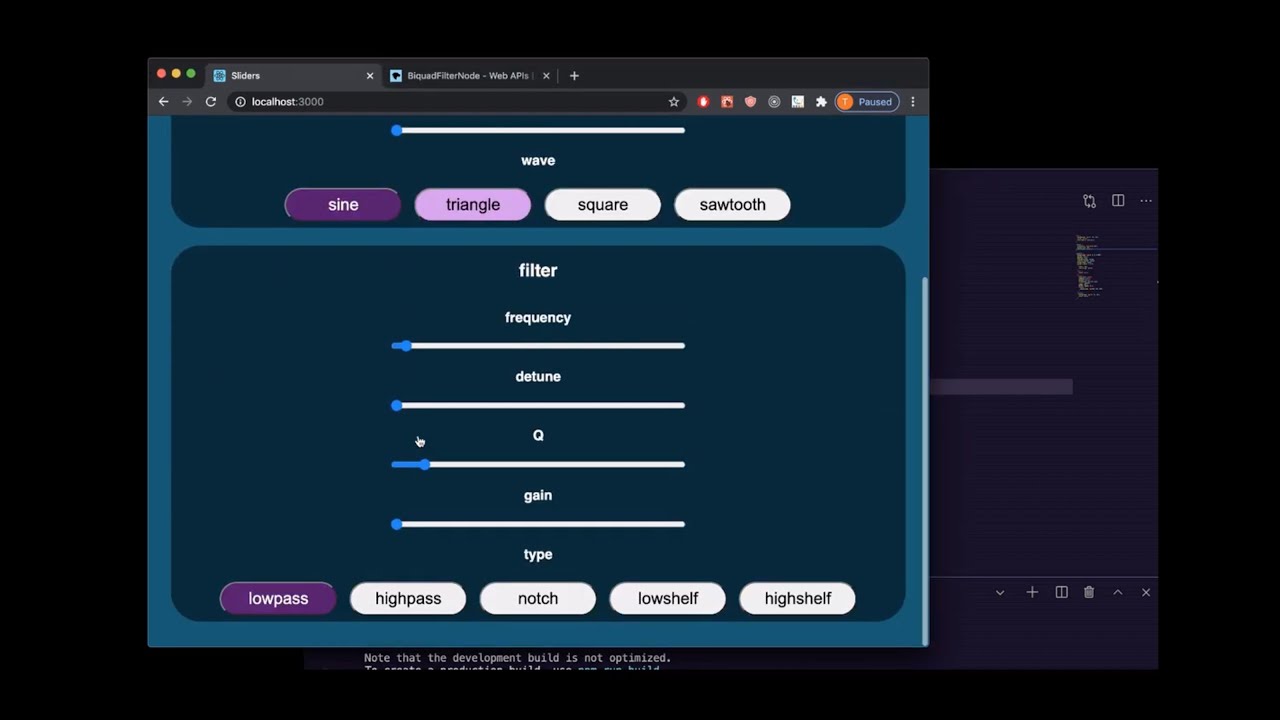The image size is (1280, 720).
Task: Bookmark this page with the star
Action: point(674,101)
